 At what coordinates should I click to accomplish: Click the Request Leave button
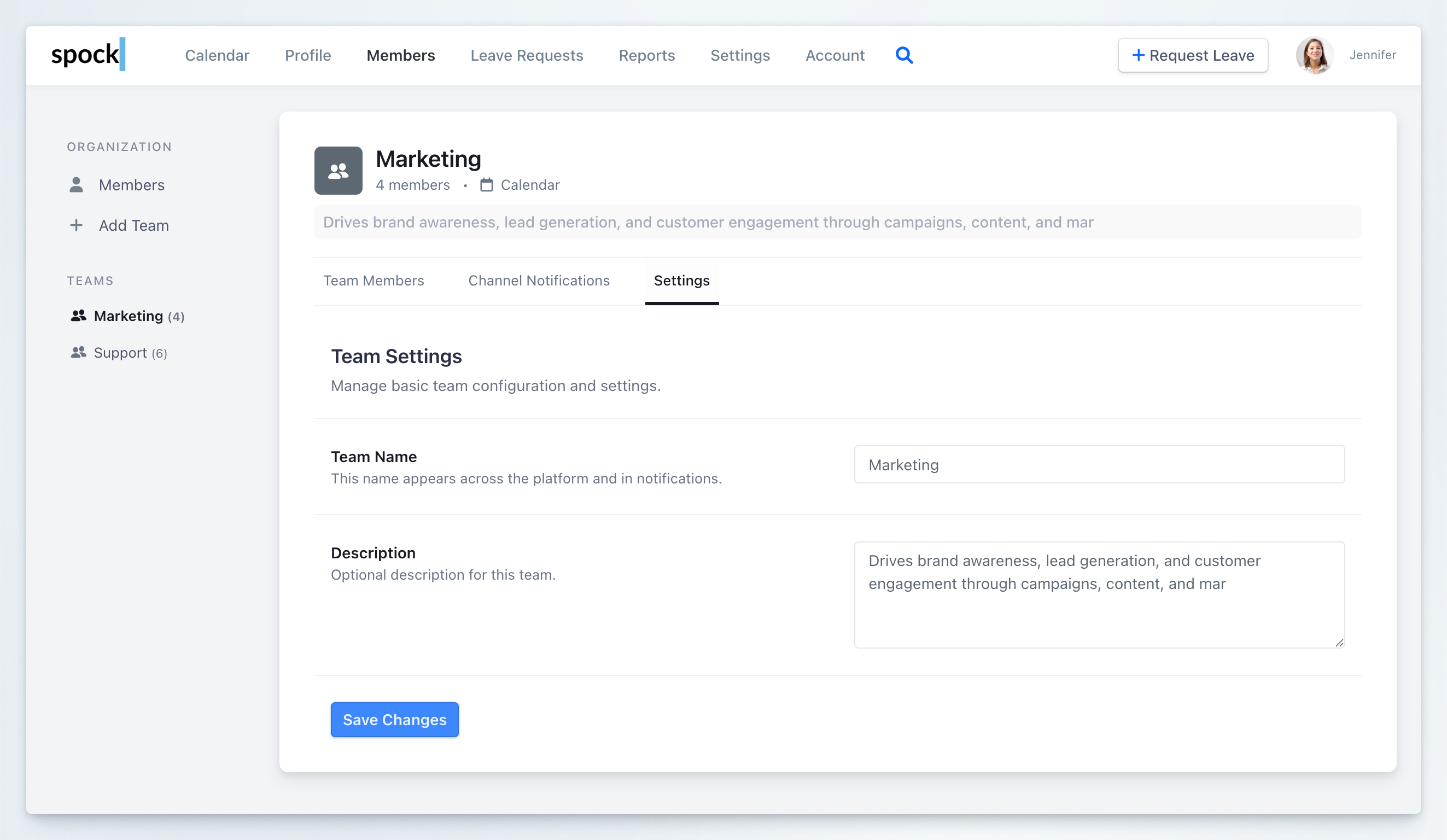click(x=1193, y=55)
